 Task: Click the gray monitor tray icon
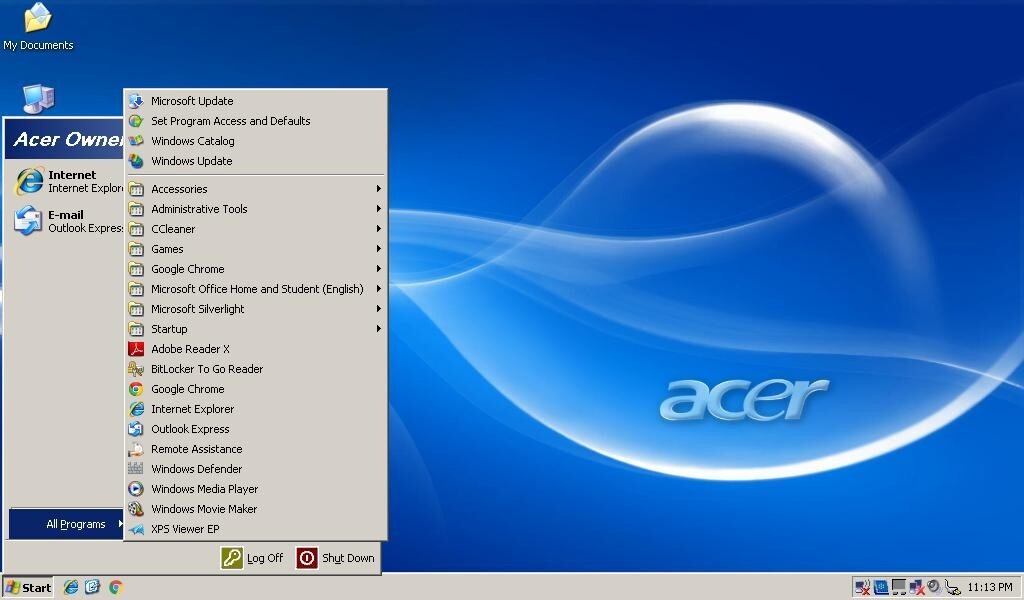tap(899, 588)
